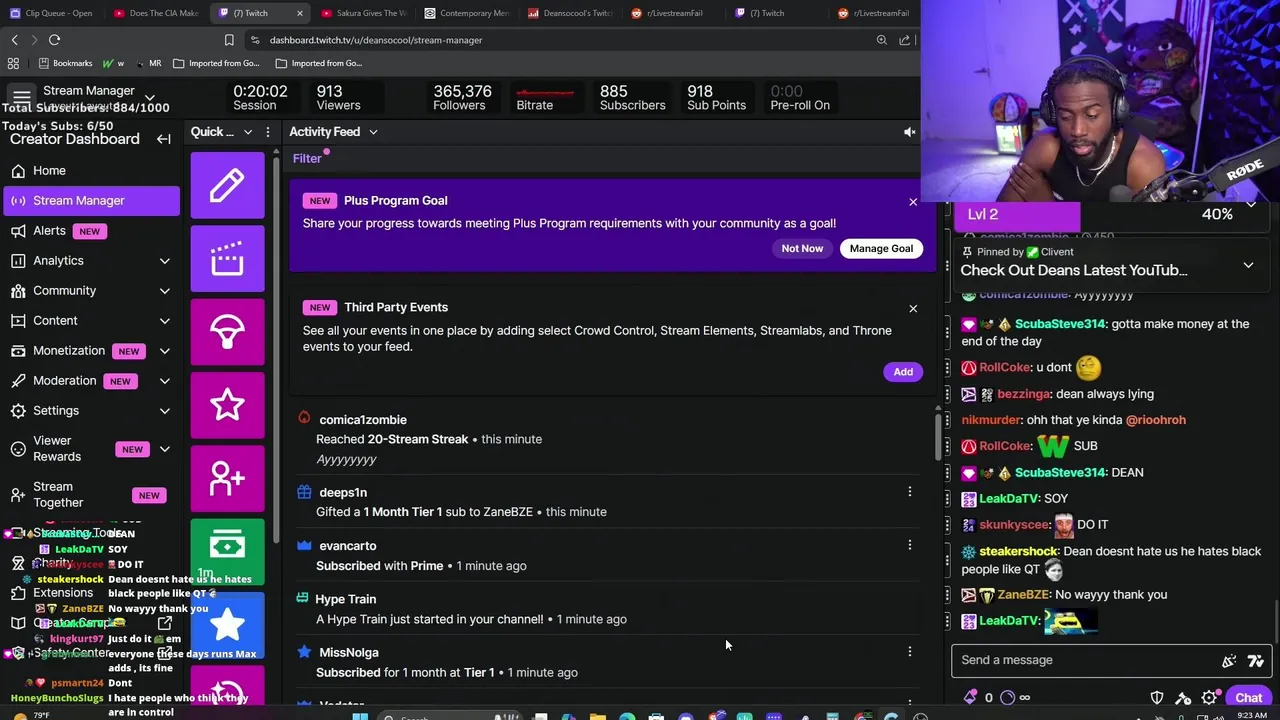Expand the Analytics sidebar section
This screenshot has height=720, width=1280.
pos(164,261)
